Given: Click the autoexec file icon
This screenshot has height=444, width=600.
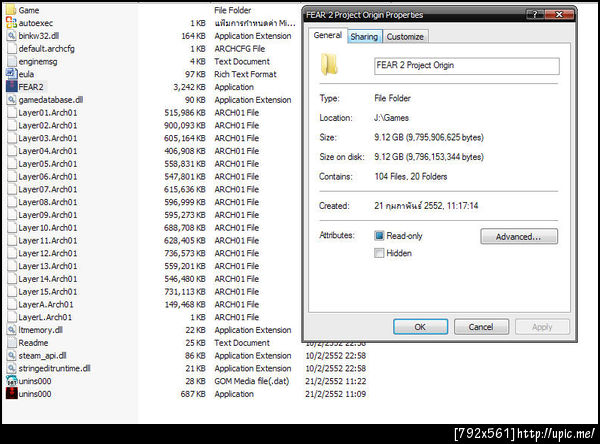Looking at the screenshot, I should click(x=11, y=23).
